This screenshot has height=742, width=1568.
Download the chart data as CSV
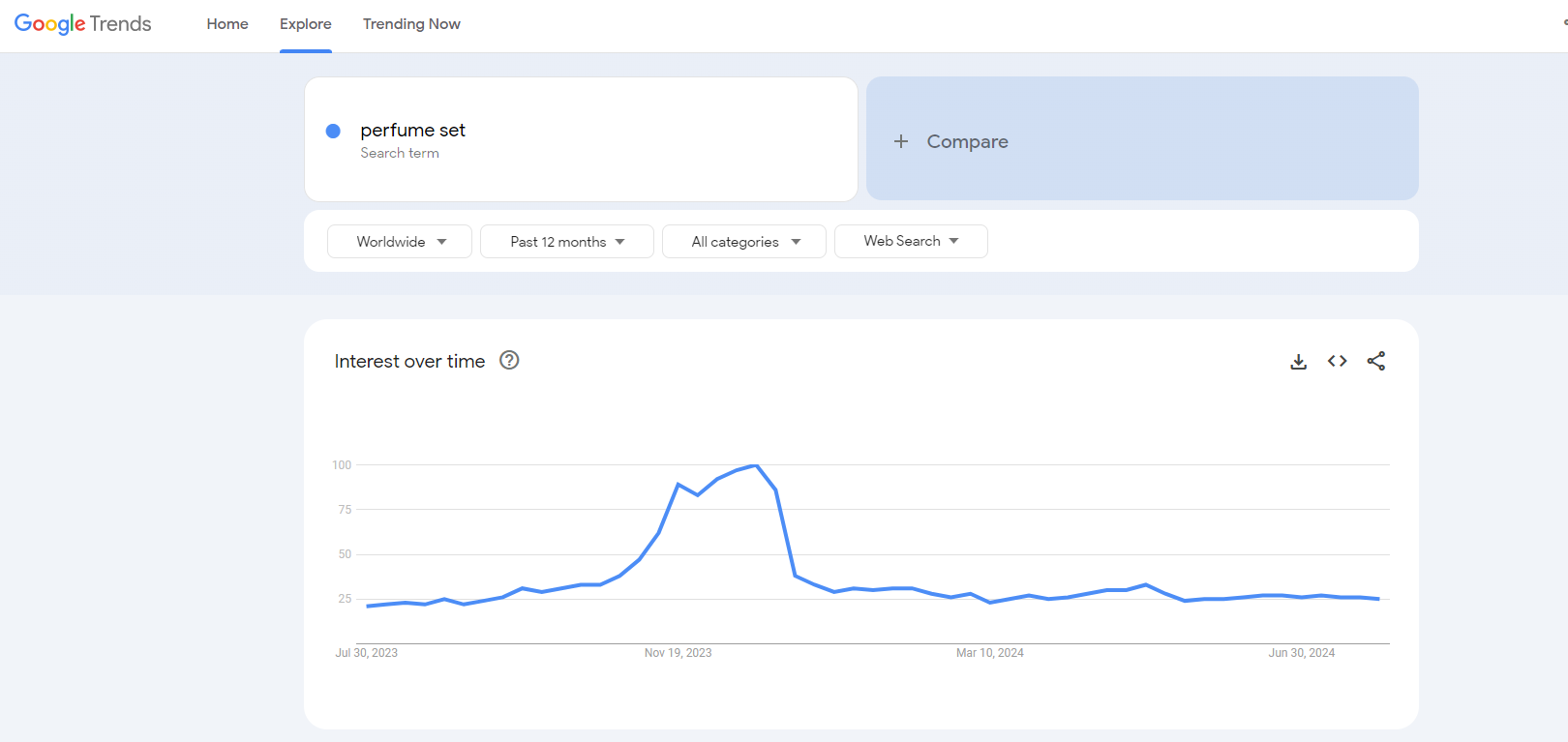(x=1299, y=361)
